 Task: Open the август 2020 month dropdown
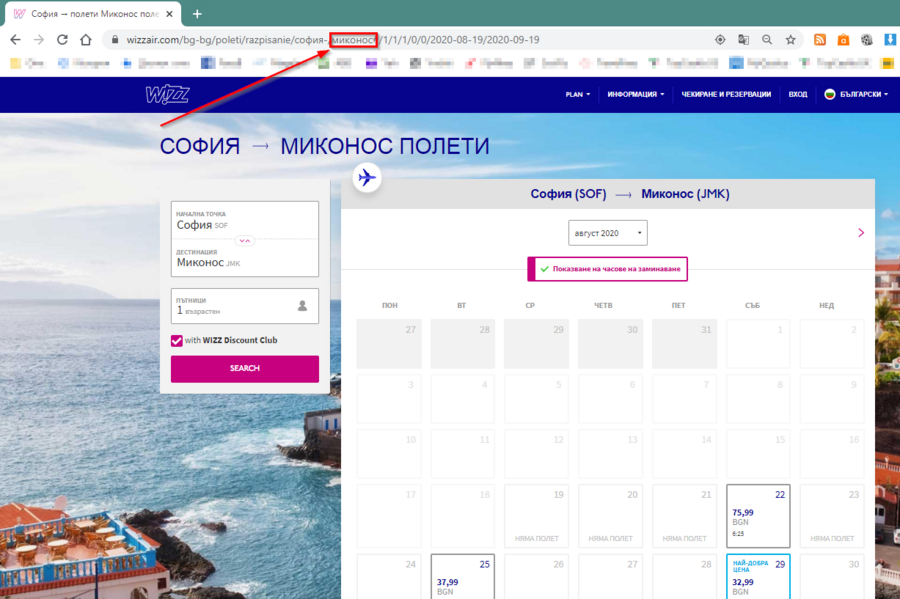[608, 233]
